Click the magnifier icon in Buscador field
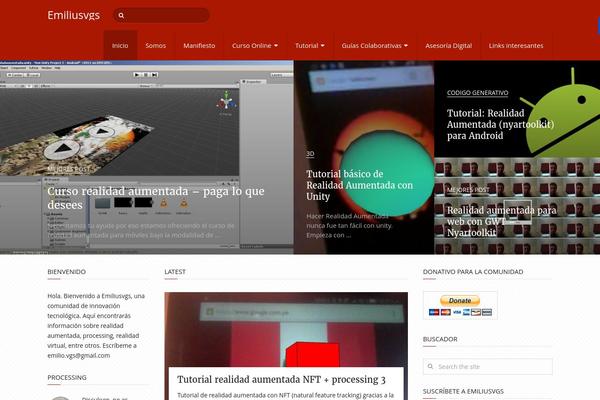The image size is (600, 400). tap(430, 366)
